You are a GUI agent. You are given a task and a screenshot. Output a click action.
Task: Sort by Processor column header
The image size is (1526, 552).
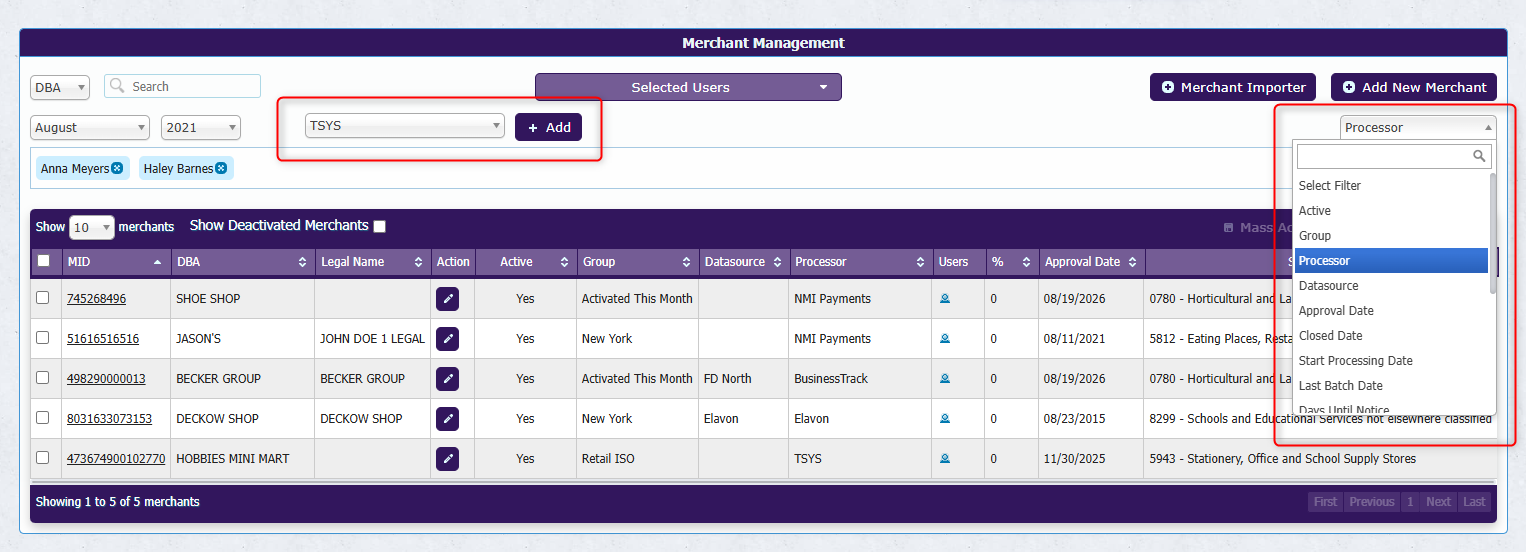click(860, 262)
